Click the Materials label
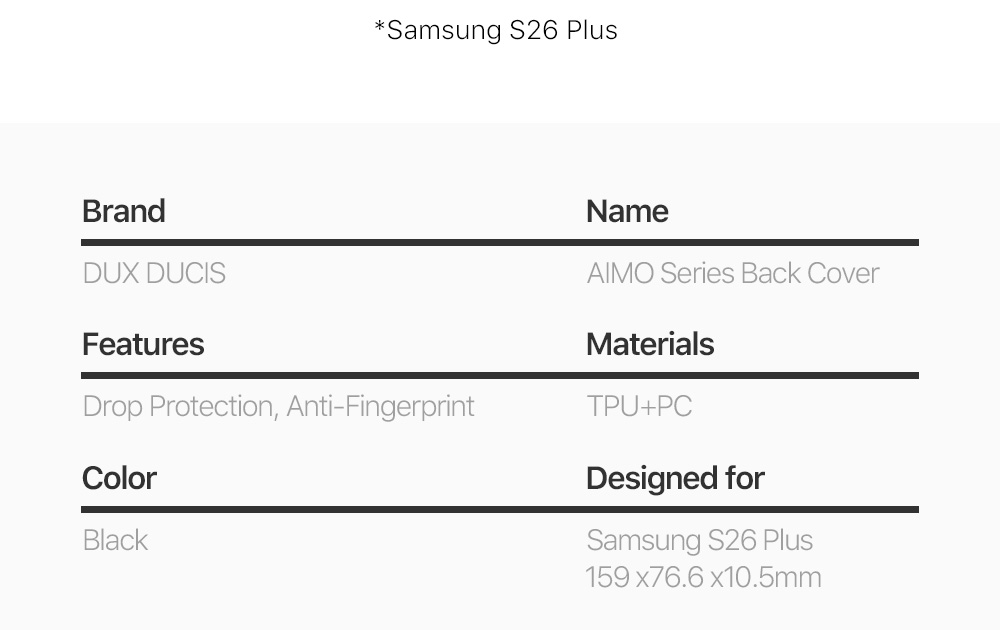The width and height of the screenshot is (1000, 630). (650, 344)
